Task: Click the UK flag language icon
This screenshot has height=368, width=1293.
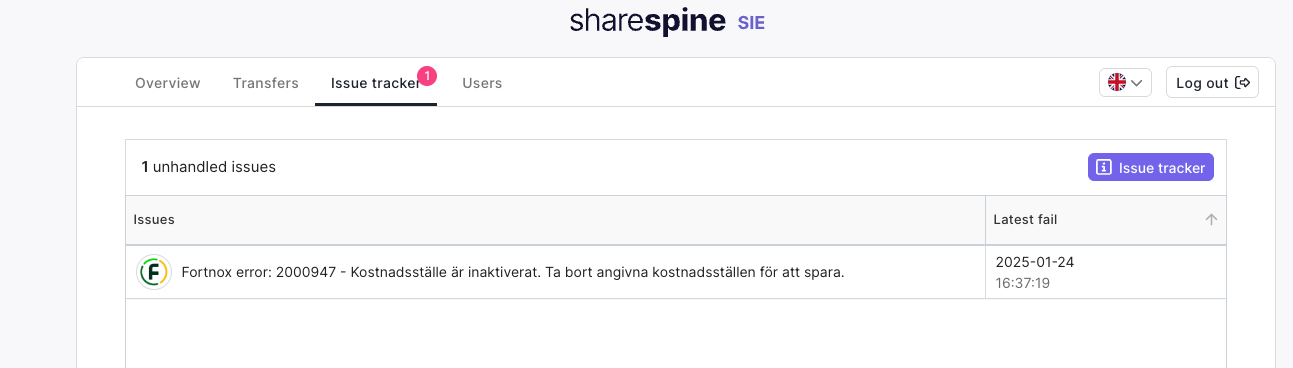Action: pyautogui.click(x=1117, y=83)
